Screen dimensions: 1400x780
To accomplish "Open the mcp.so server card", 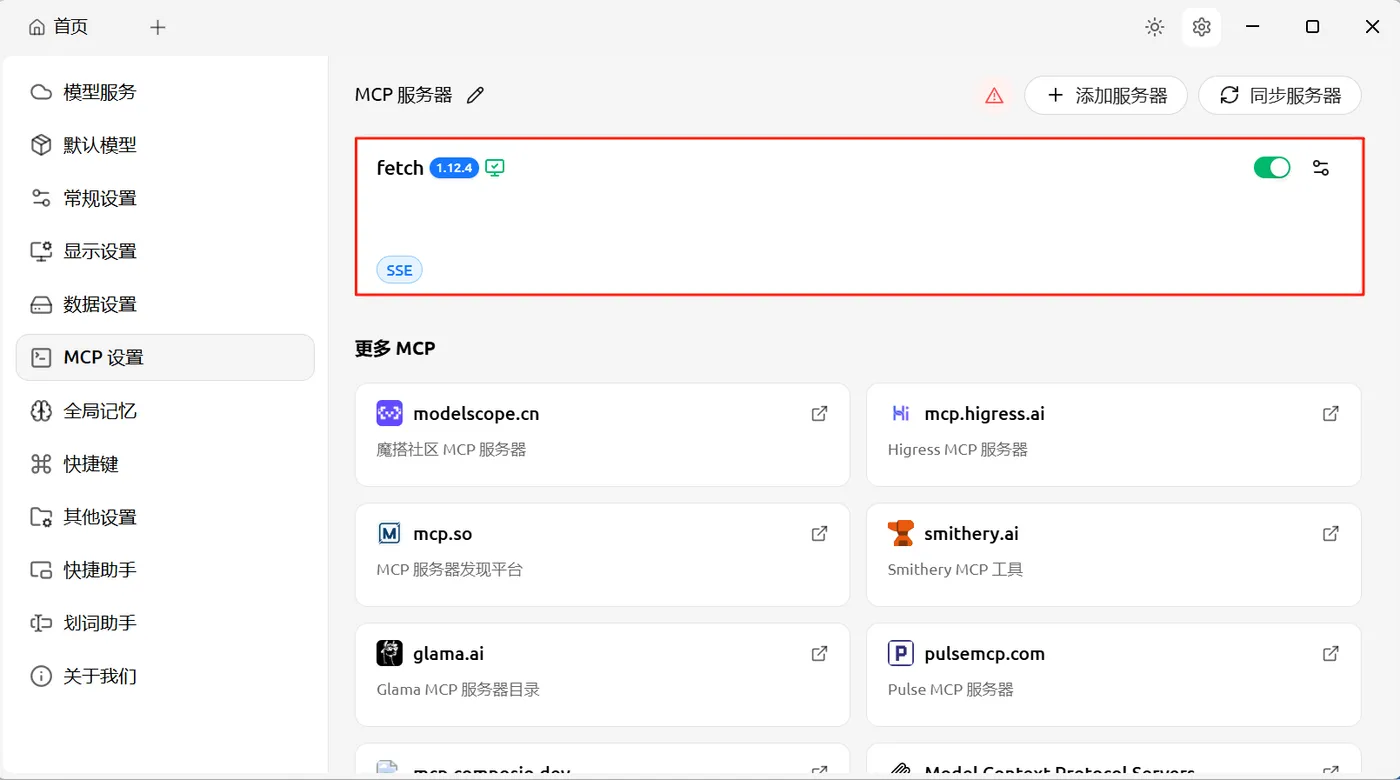I will point(602,554).
